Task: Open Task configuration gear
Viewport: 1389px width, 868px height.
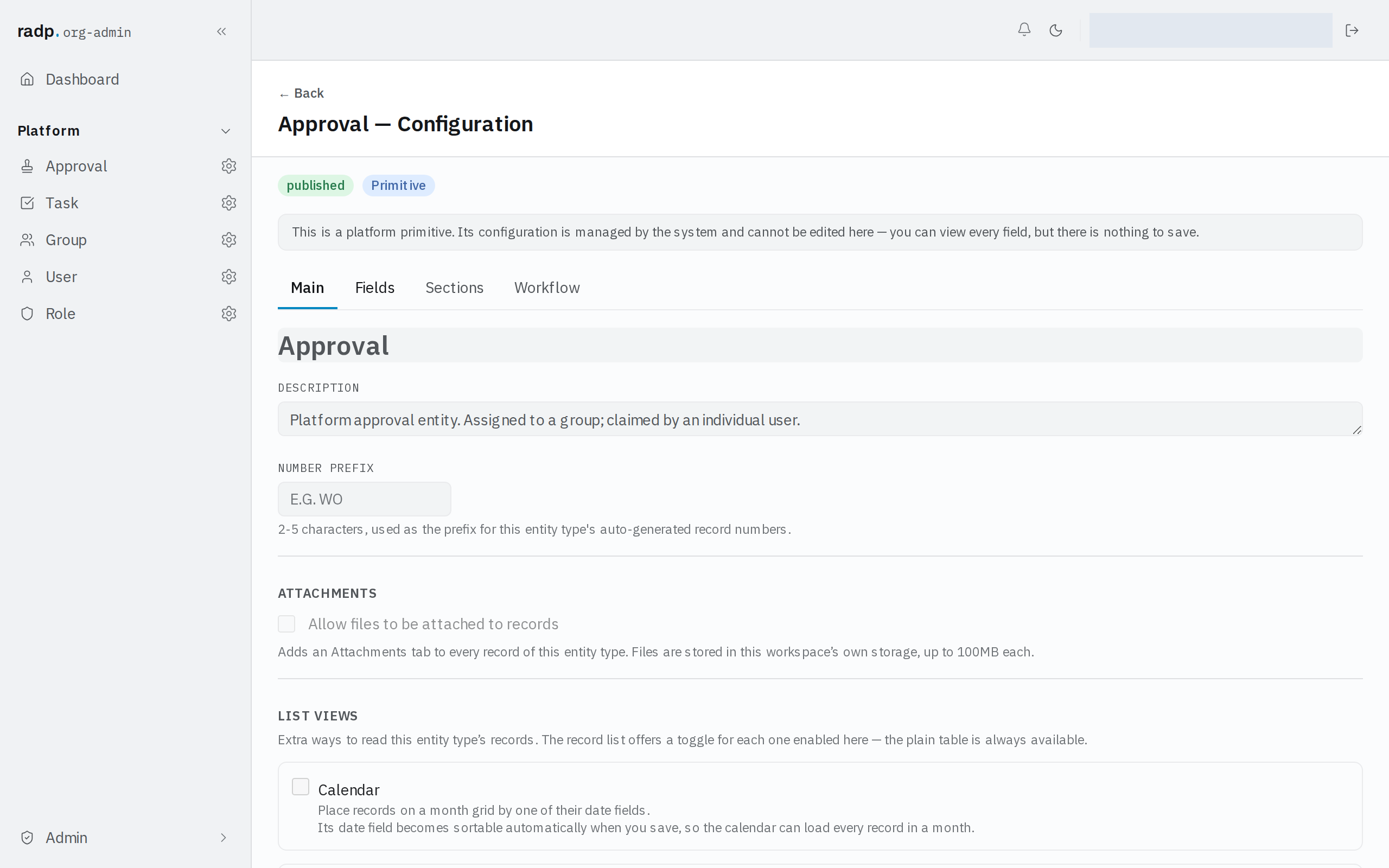Action: (229, 203)
